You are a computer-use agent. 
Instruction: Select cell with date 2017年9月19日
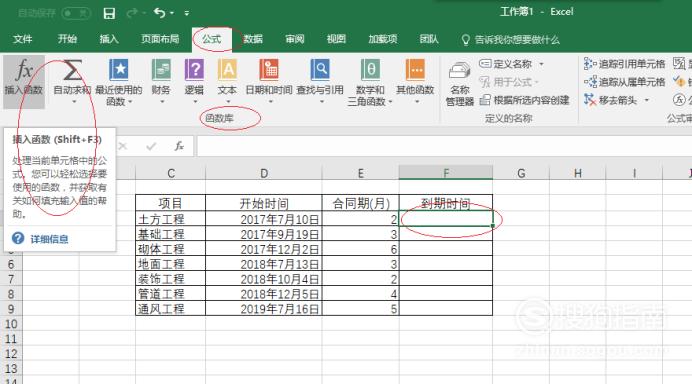tap(264, 234)
